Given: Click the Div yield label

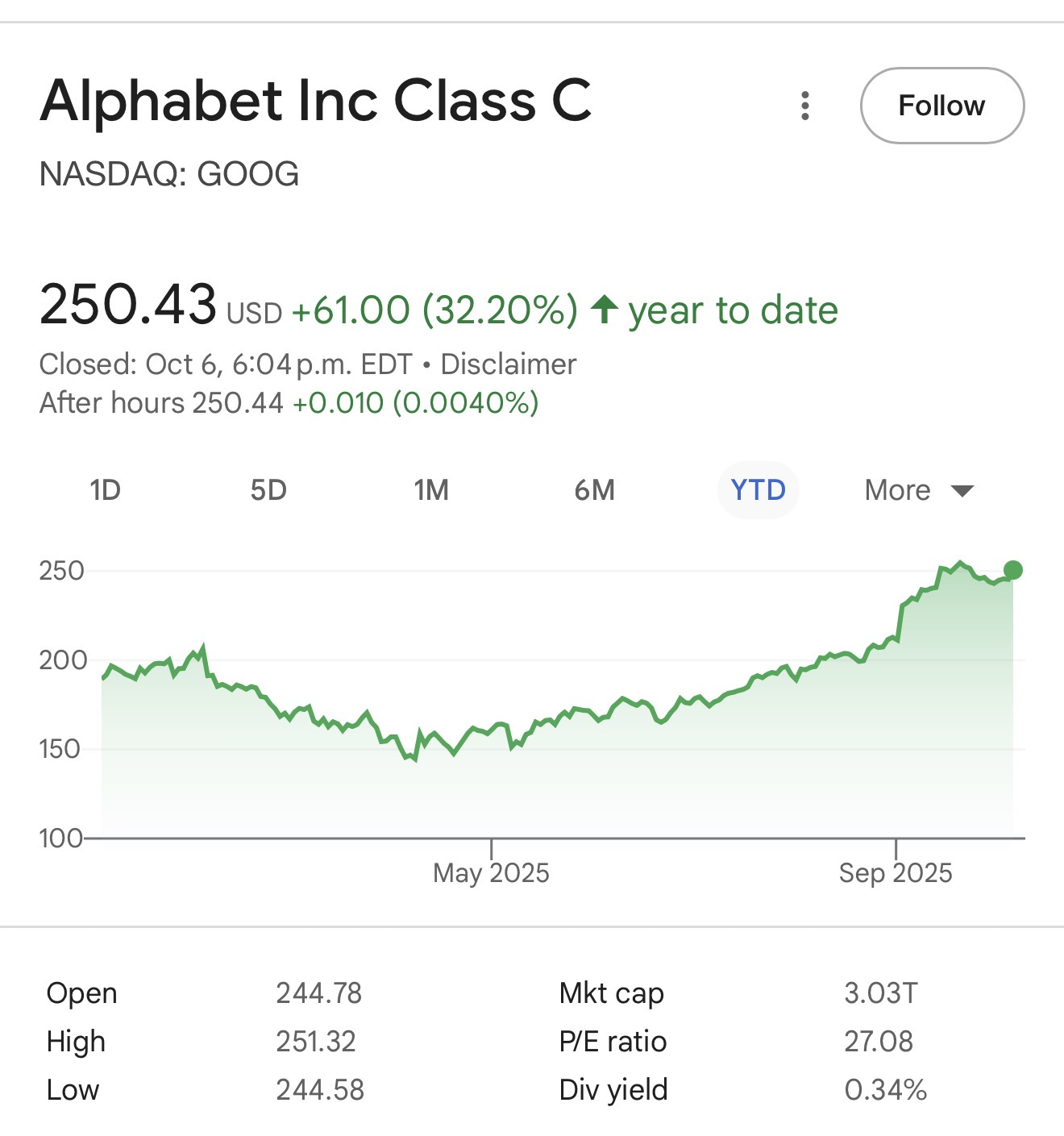Looking at the screenshot, I should (613, 1090).
